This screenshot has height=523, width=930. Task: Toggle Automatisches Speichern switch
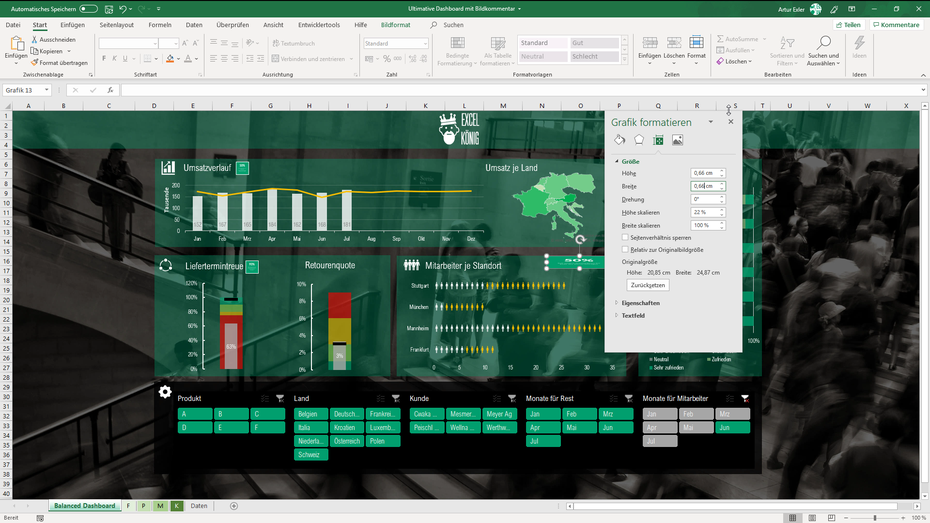point(88,9)
